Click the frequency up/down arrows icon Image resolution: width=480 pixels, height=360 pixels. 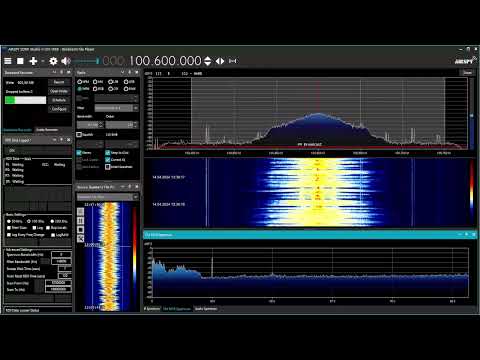(207, 61)
